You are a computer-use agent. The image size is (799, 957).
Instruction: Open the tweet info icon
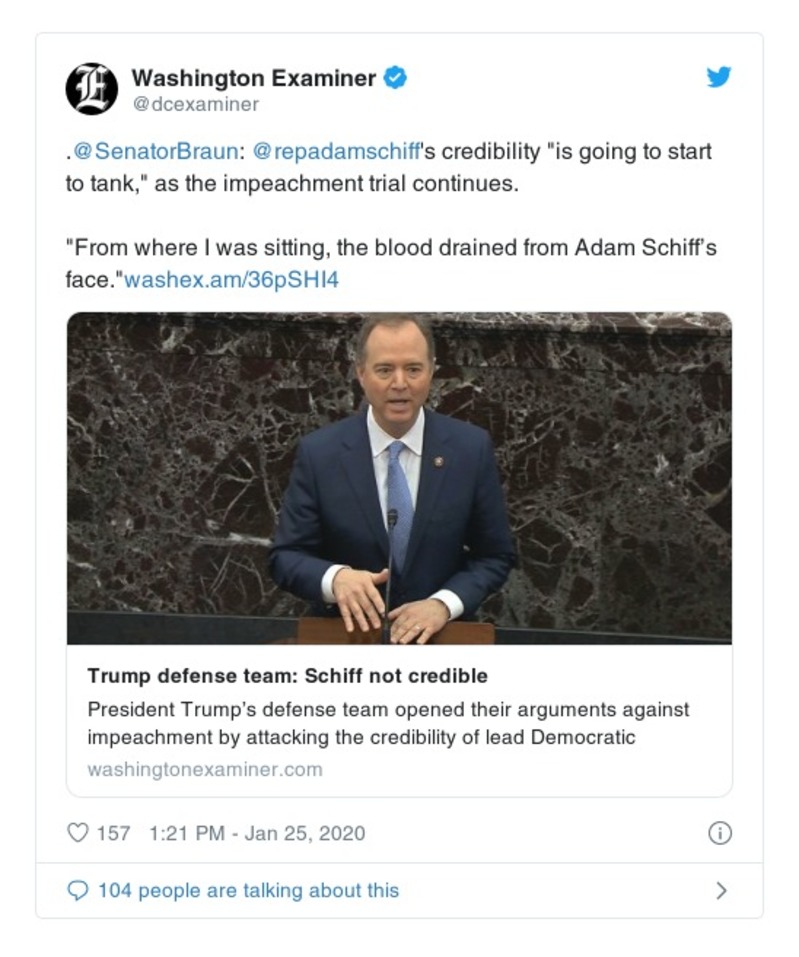click(719, 833)
